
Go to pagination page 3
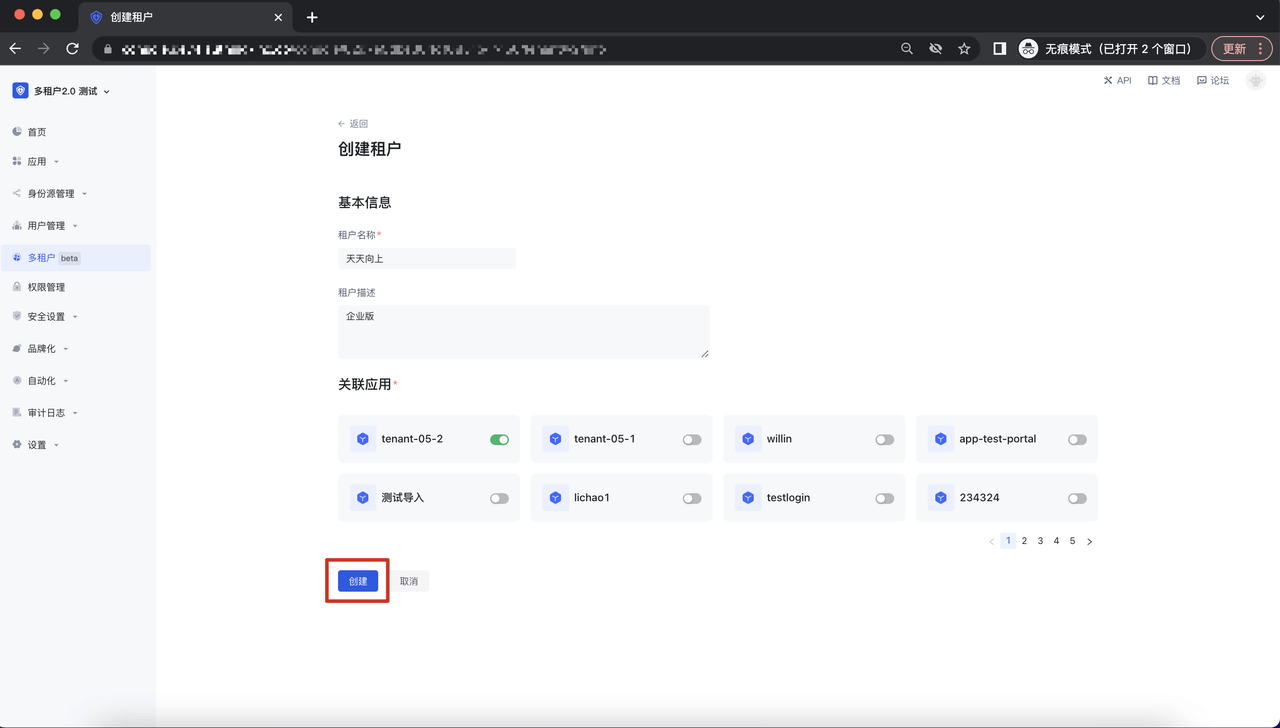1040,541
